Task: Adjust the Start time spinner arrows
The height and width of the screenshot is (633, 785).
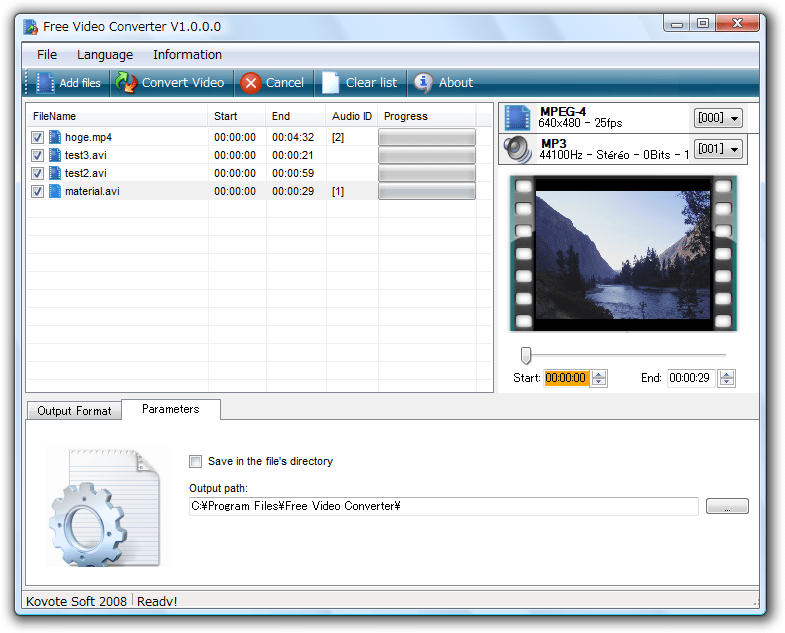Action: tap(599, 378)
